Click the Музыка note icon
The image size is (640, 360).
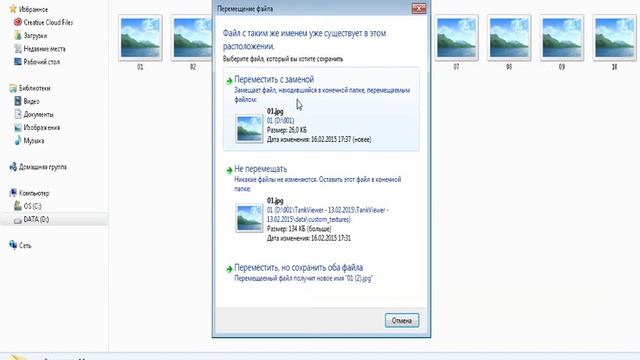18,140
